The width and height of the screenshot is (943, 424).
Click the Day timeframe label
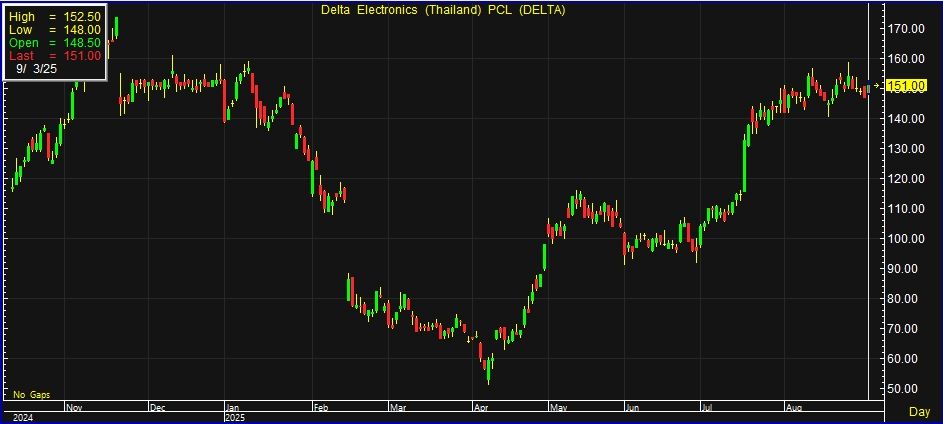920,412
